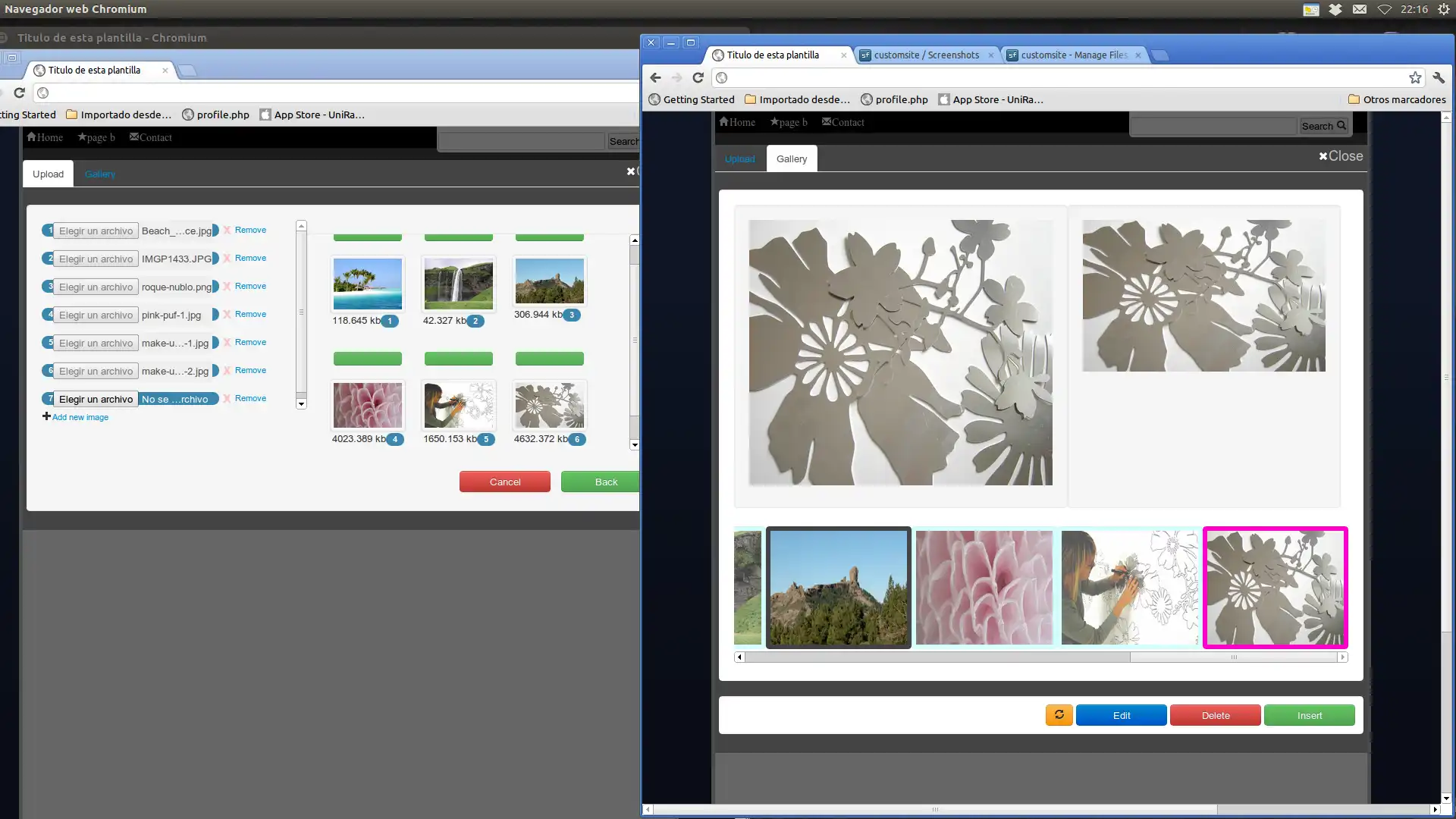Click the Upload tab in file manager
This screenshot has height=819, width=1456.
click(739, 159)
